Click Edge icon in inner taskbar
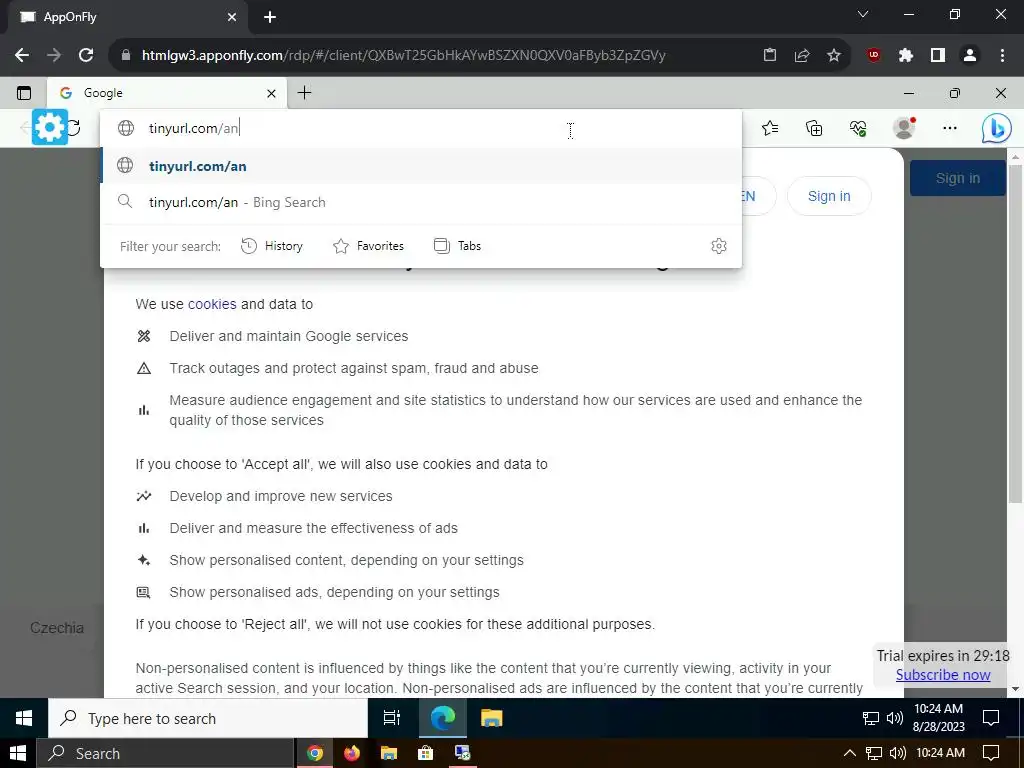 (443, 718)
